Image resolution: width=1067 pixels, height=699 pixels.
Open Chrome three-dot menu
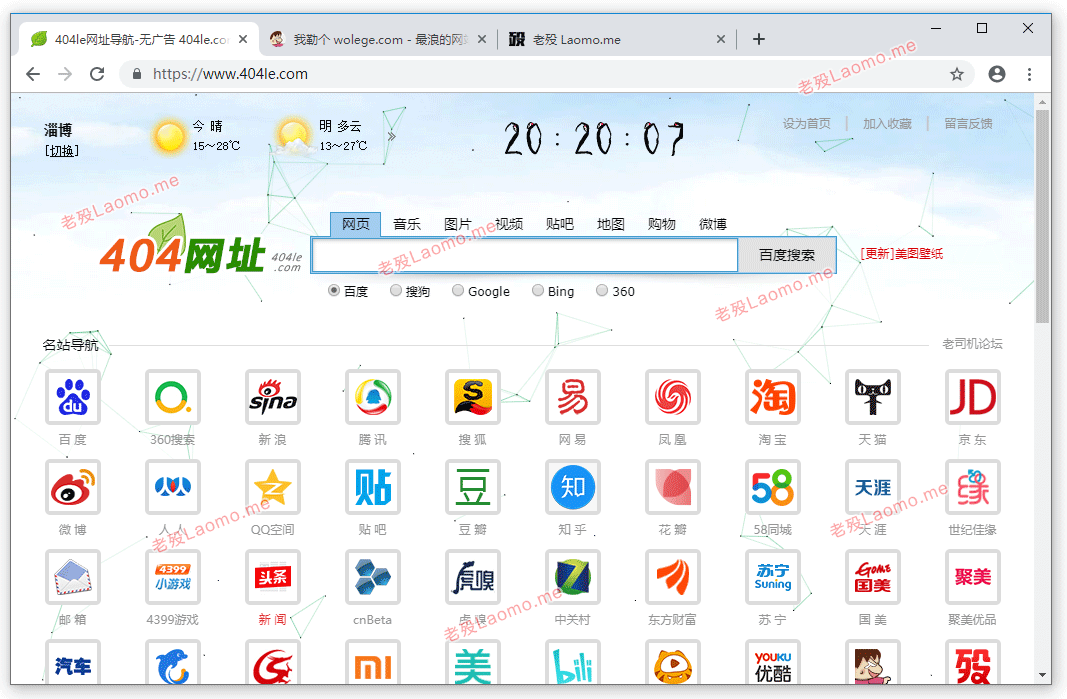(1030, 74)
